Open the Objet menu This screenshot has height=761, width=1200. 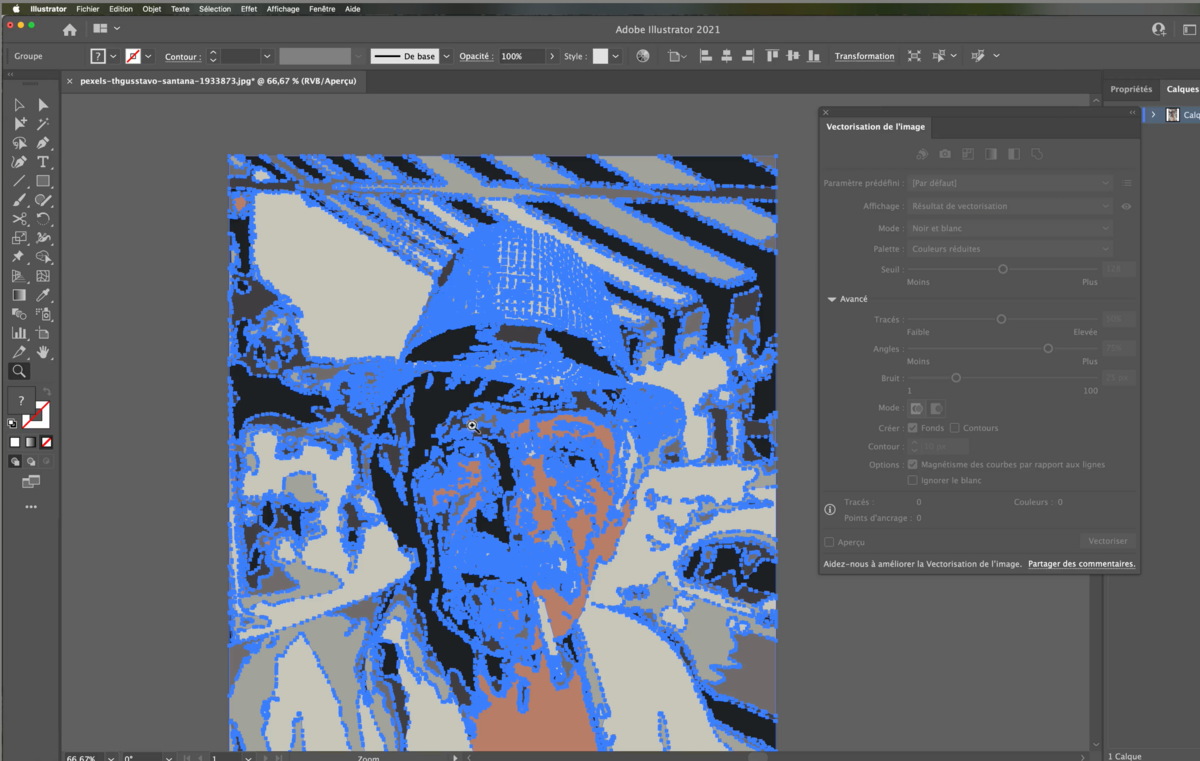pos(152,8)
